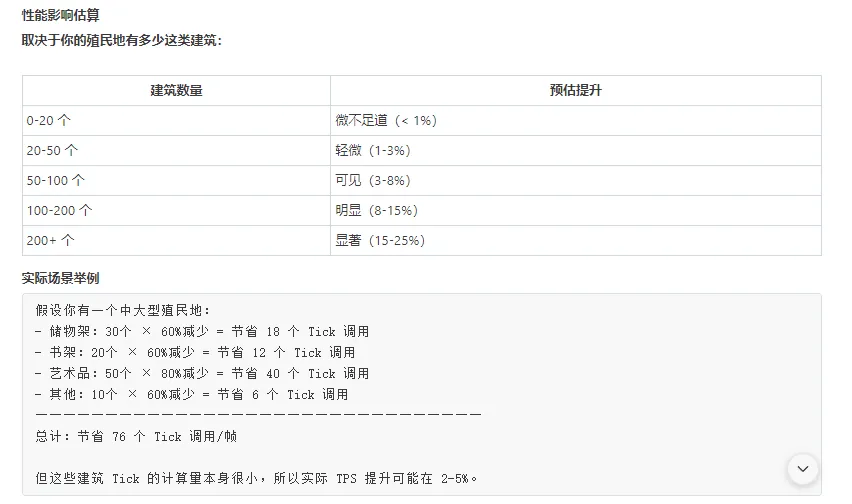Click the scroll-to-bottom chevron button
This screenshot has width=852, height=504.
coord(802,468)
